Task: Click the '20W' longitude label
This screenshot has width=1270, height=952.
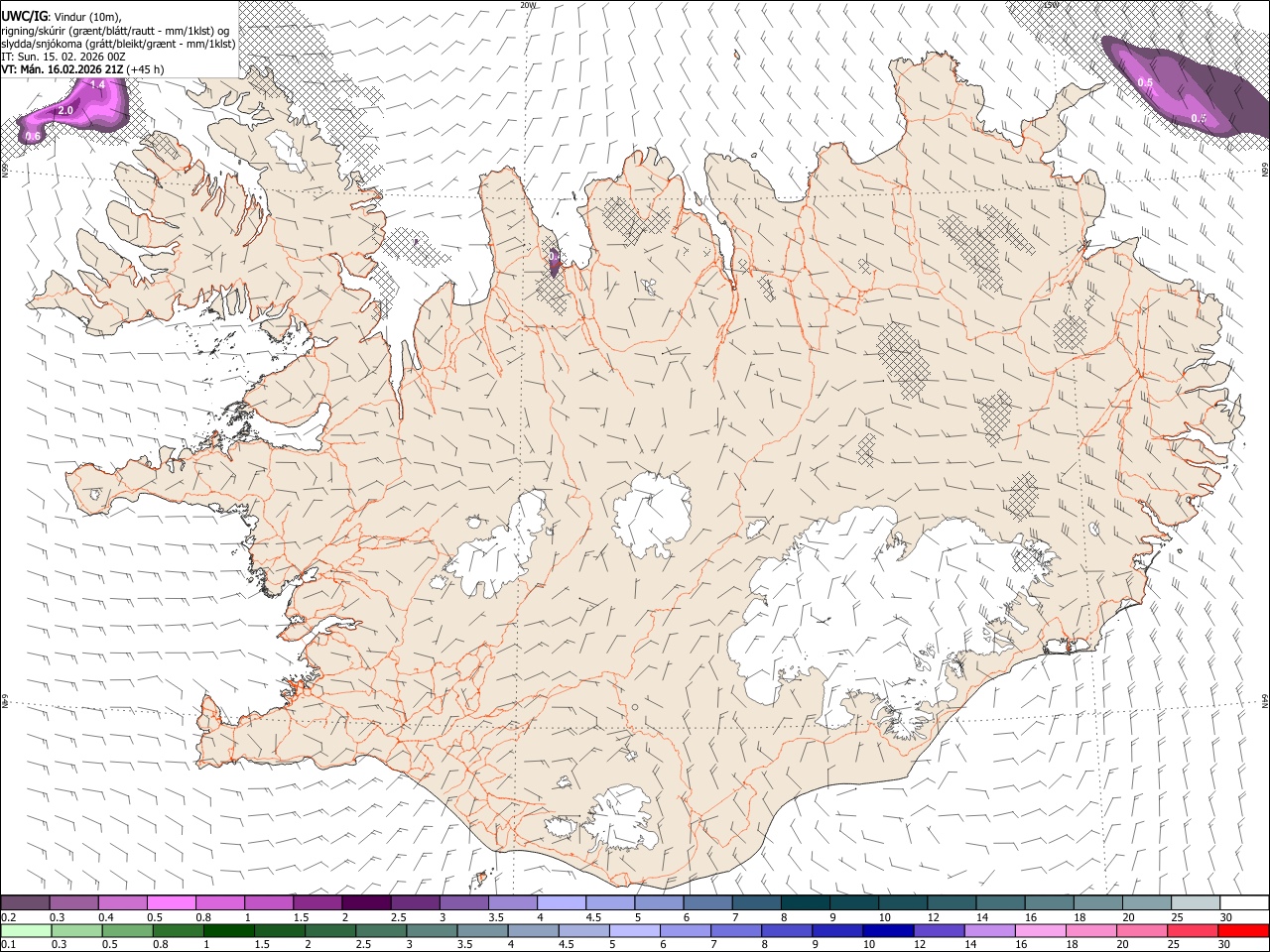Action: [528, 5]
